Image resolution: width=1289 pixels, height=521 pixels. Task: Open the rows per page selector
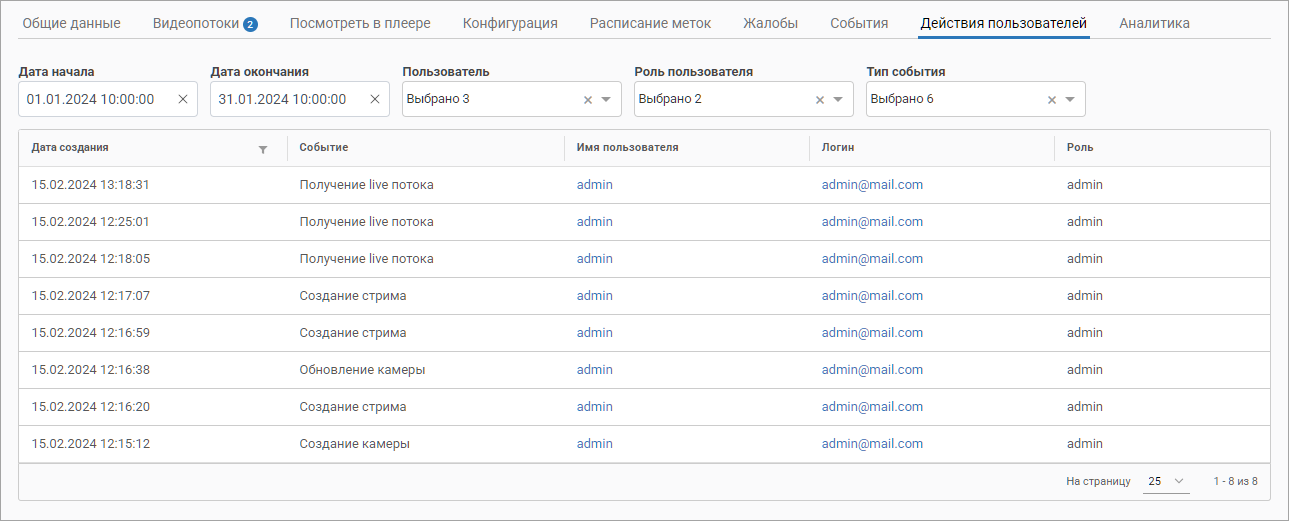pyautogui.click(x=1166, y=481)
